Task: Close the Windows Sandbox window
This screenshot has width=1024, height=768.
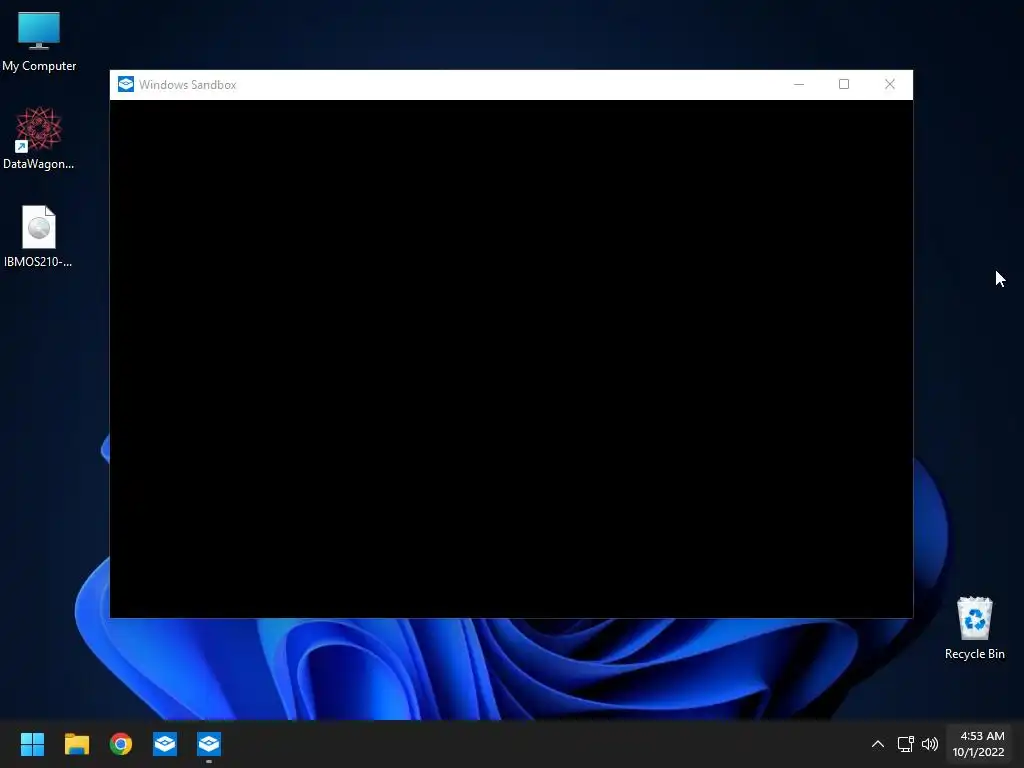Action: pyautogui.click(x=889, y=84)
